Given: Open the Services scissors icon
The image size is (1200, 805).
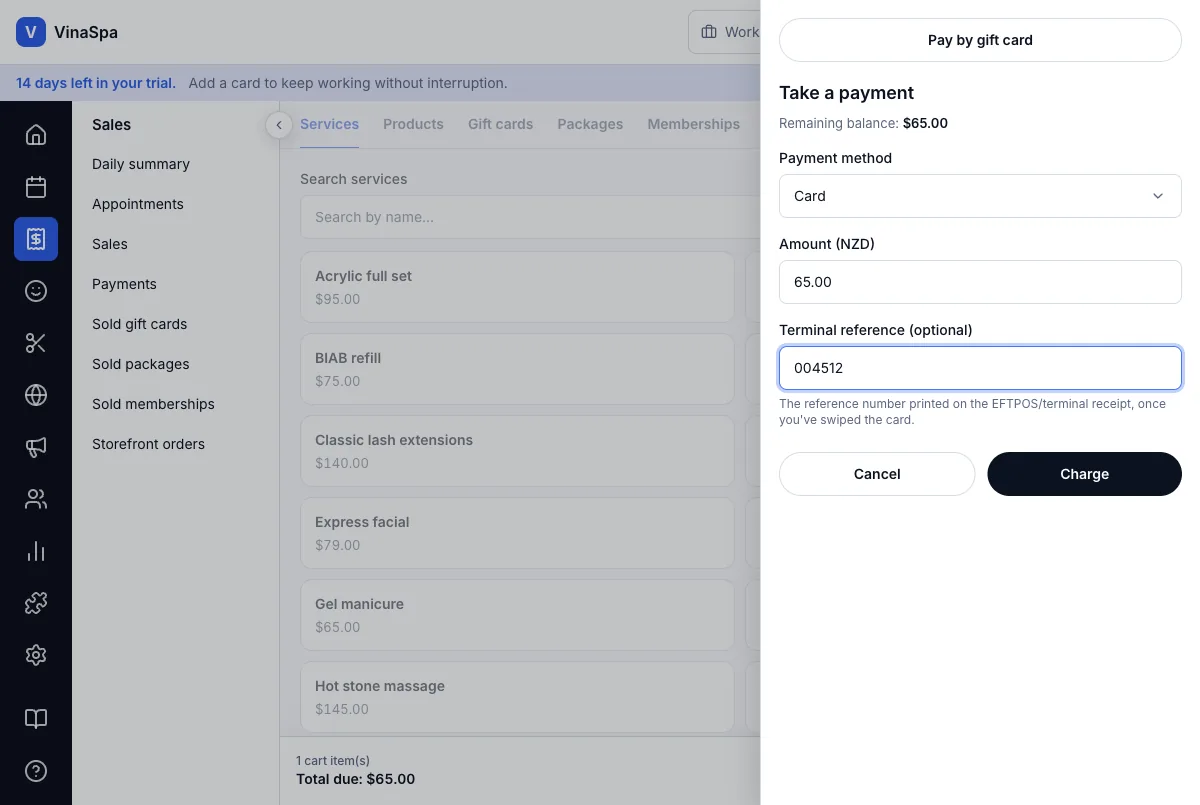Looking at the screenshot, I should pyautogui.click(x=36, y=343).
